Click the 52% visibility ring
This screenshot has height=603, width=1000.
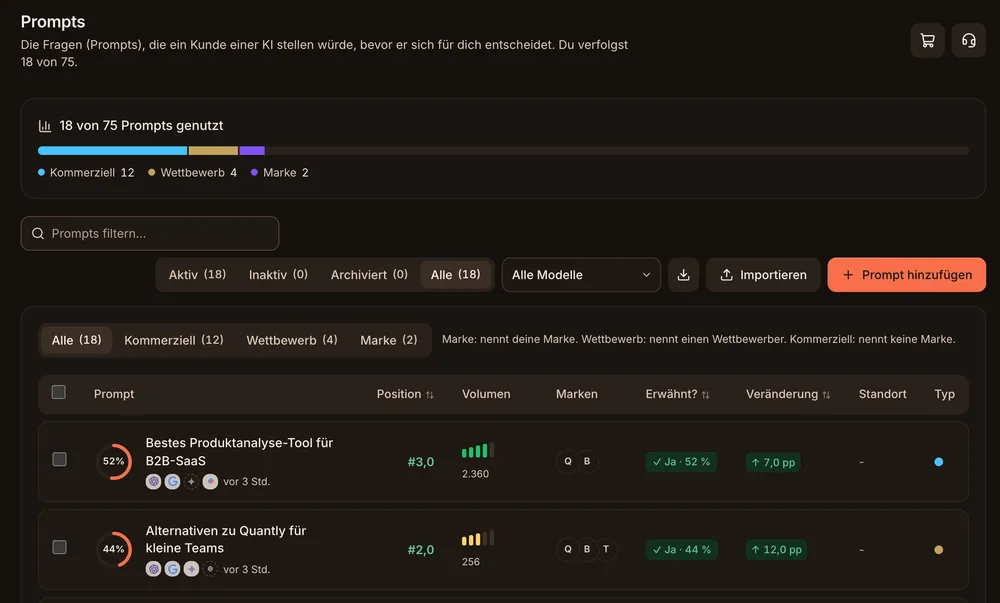click(x=114, y=461)
